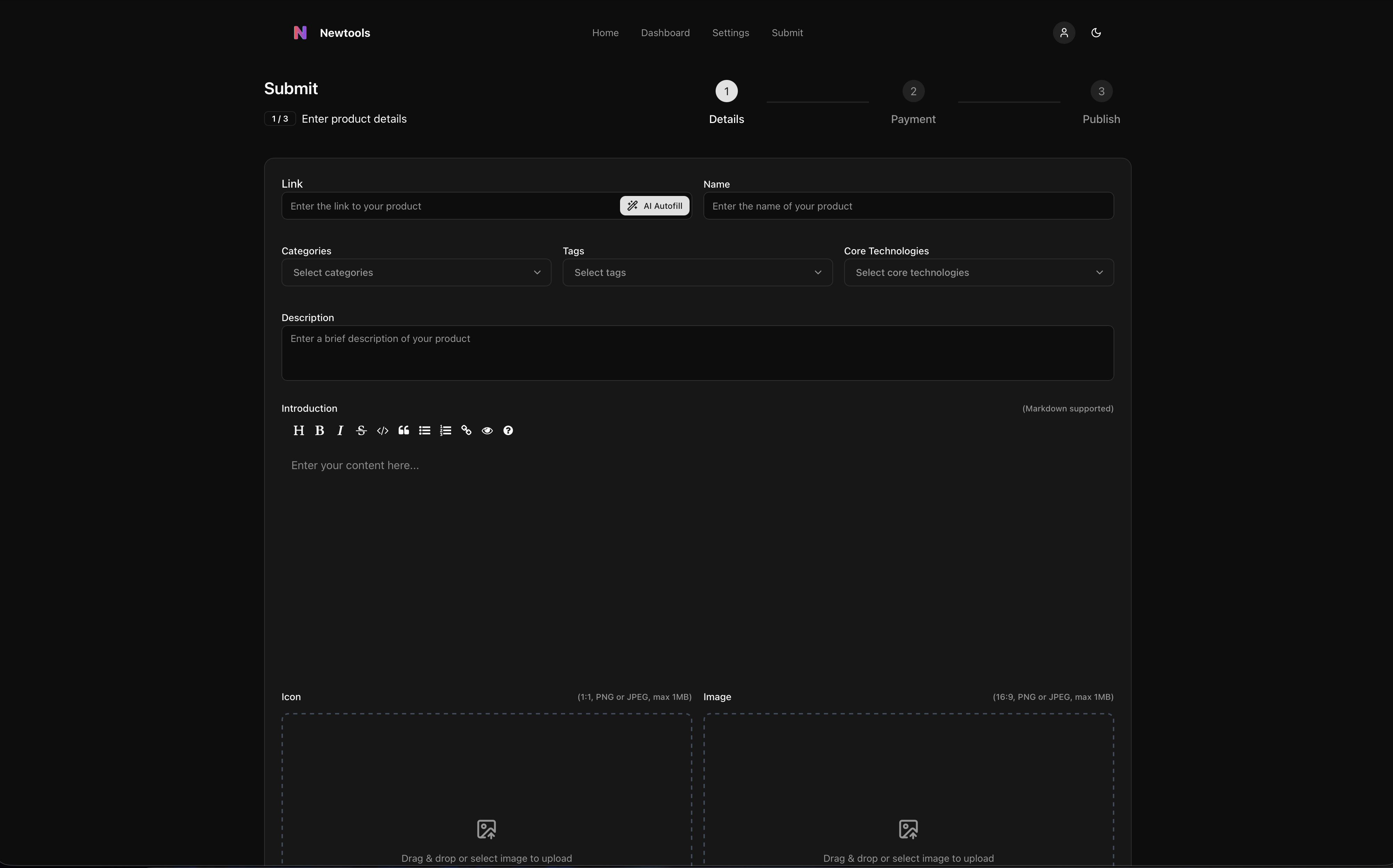The width and height of the screenshot is (1393, 868).
Task: Open the Select tags dropdown
Action: click(697, 272)
